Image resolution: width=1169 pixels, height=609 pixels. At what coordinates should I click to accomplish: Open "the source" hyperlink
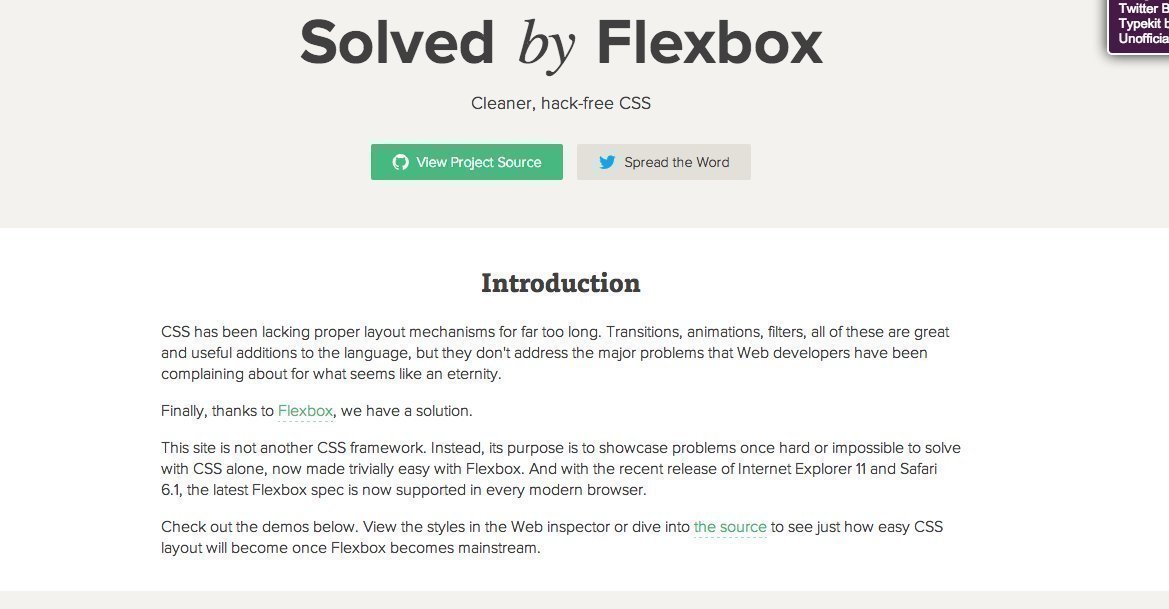(730, 527)
